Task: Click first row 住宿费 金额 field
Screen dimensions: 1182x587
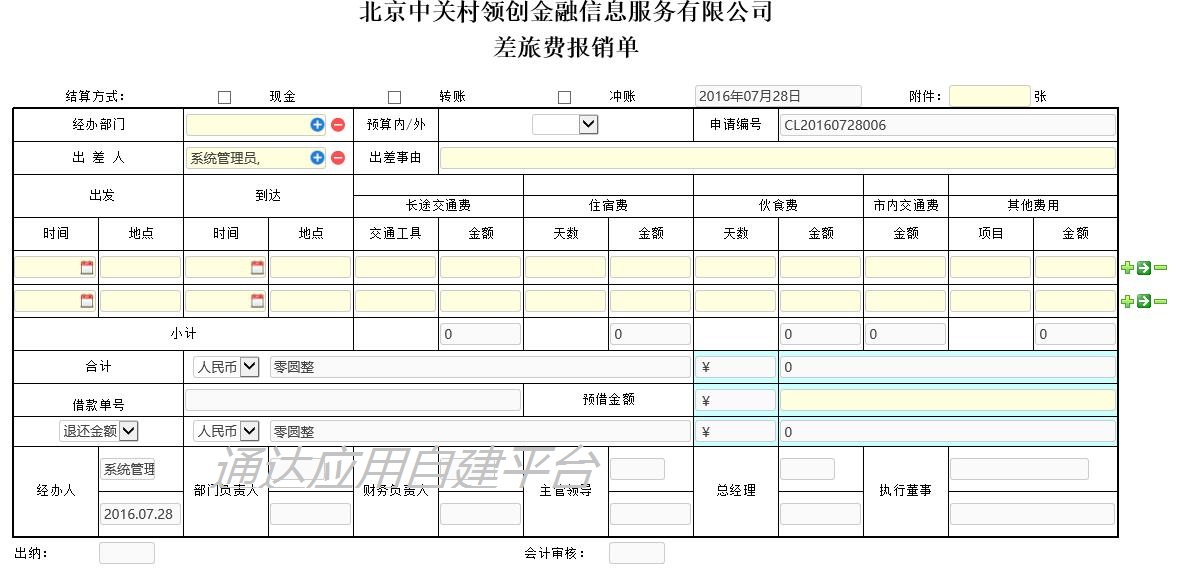Action: pyautogui.click(x=651, y=268)
